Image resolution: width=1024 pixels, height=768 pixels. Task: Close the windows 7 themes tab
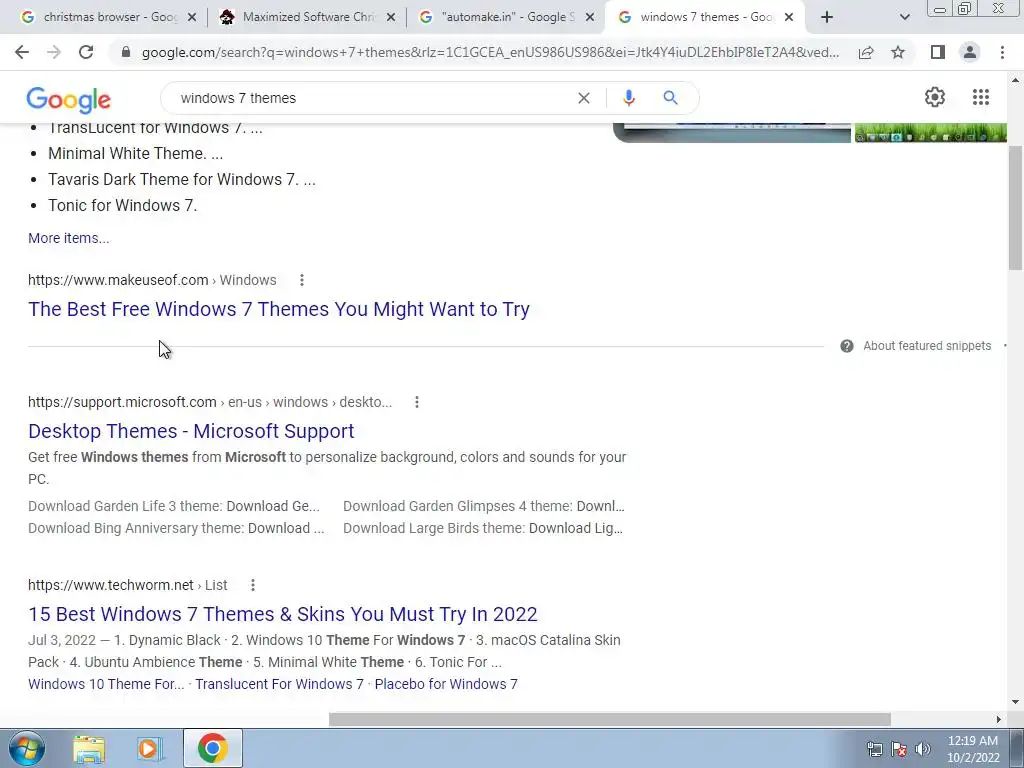789,18
